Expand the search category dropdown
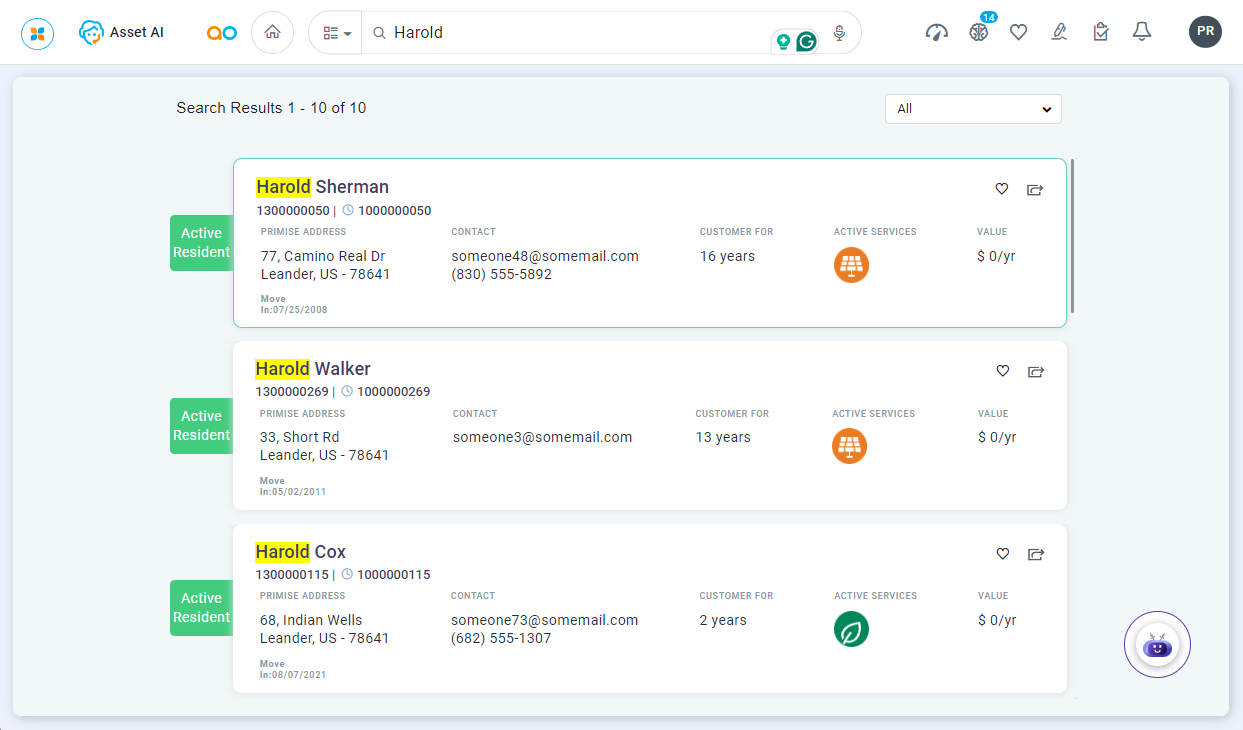Image resolution: width=1243 pixels, height=730 pixels. point(336,33)
